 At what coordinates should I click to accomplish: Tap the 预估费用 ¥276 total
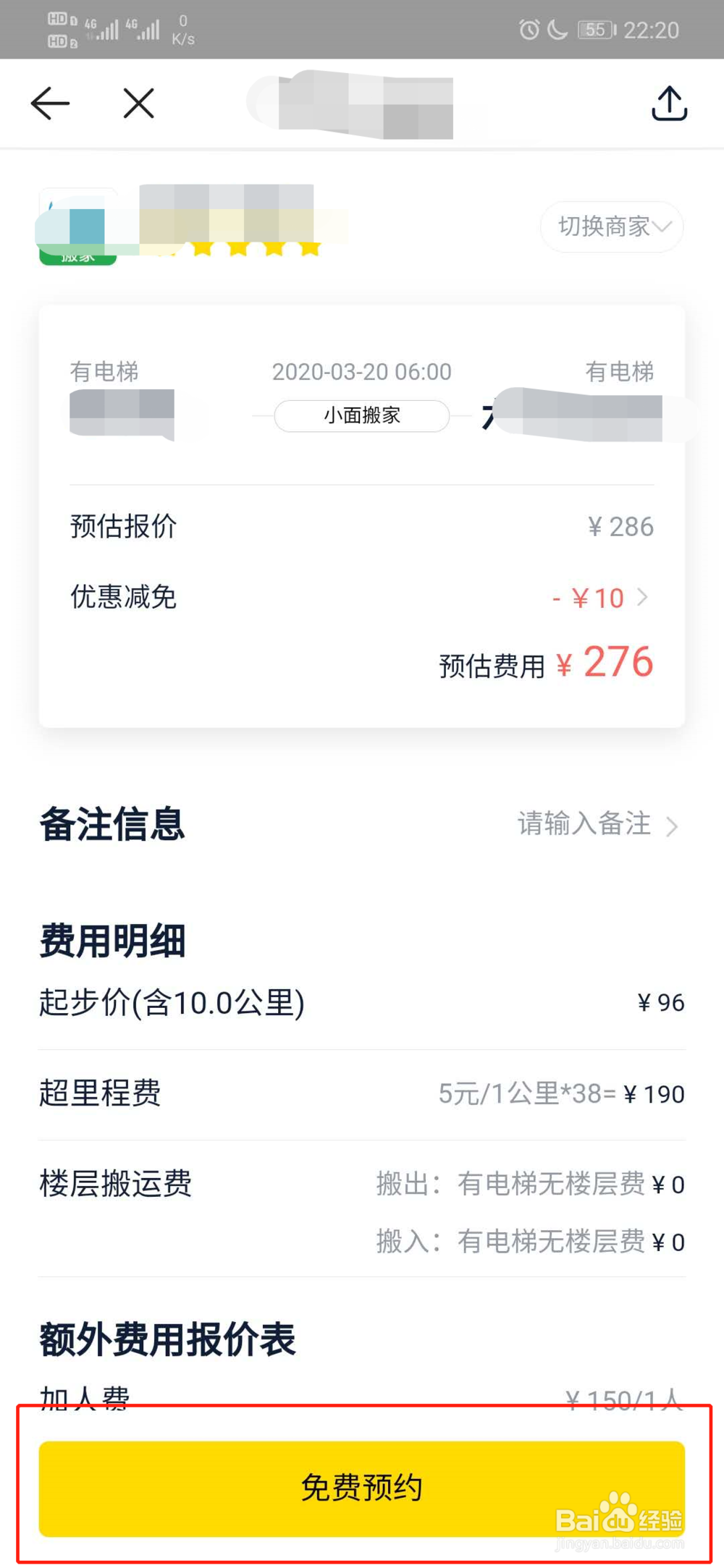point(546,664)
